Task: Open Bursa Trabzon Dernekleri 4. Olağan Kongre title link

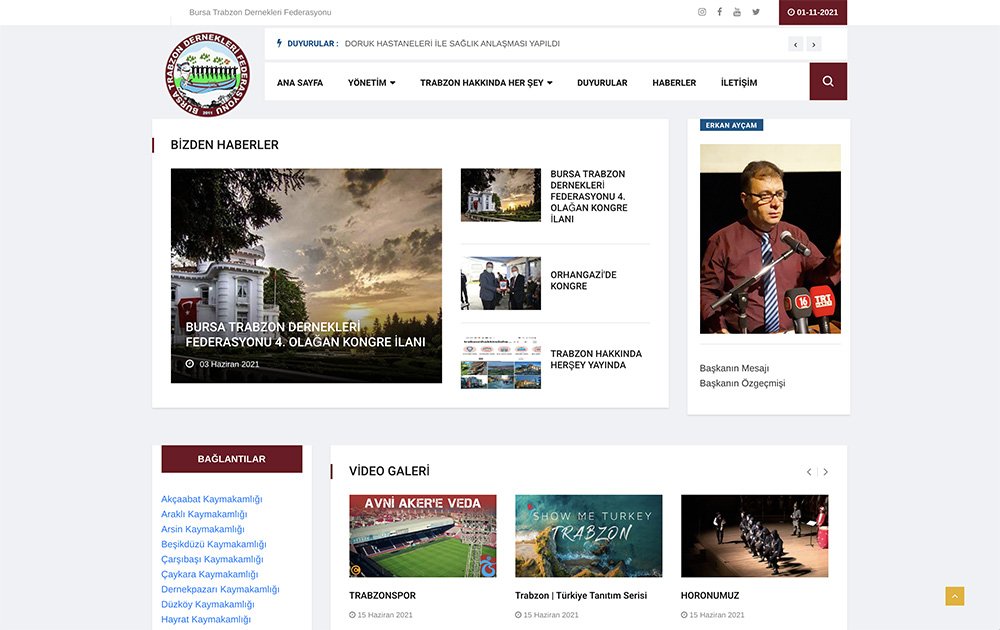Action: click(x=589, y=196)
